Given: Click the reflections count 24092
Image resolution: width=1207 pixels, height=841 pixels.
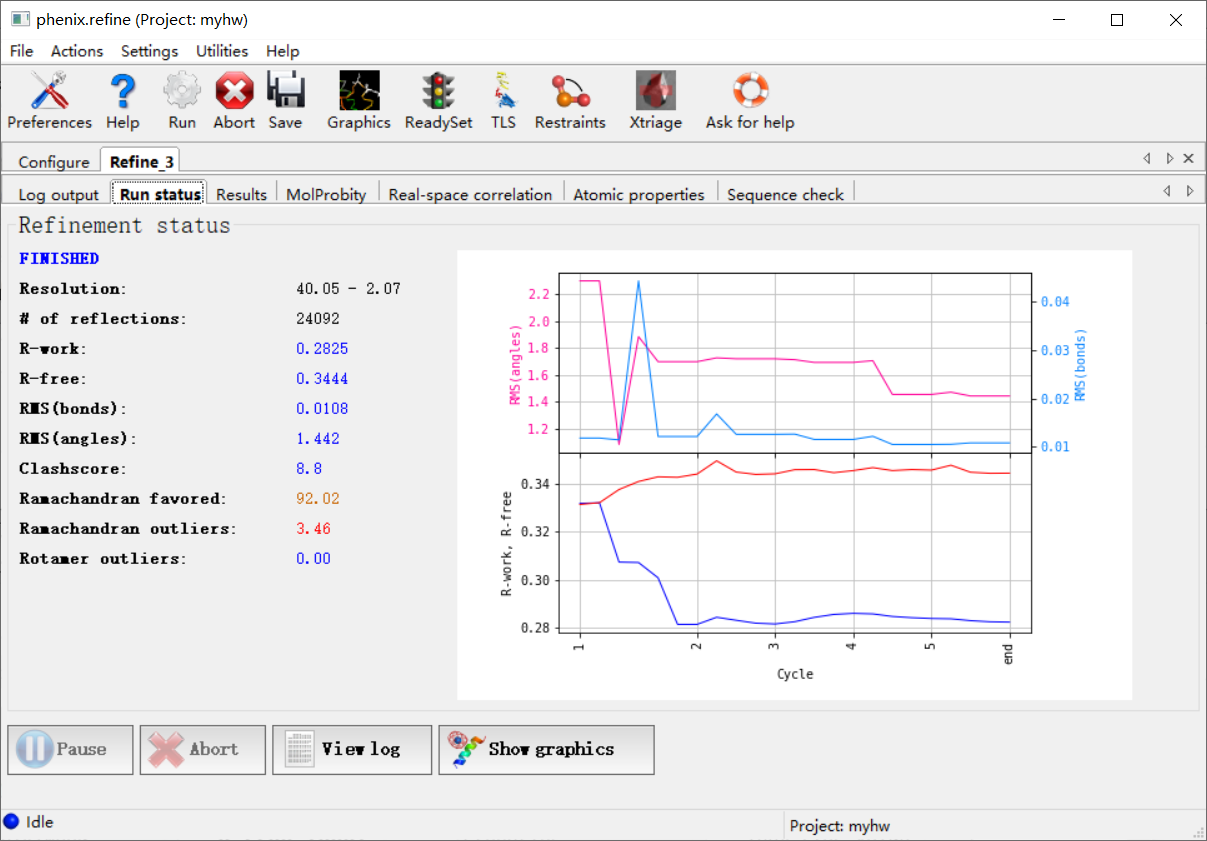Looking at the screenshot, I should tap(318, 318).
